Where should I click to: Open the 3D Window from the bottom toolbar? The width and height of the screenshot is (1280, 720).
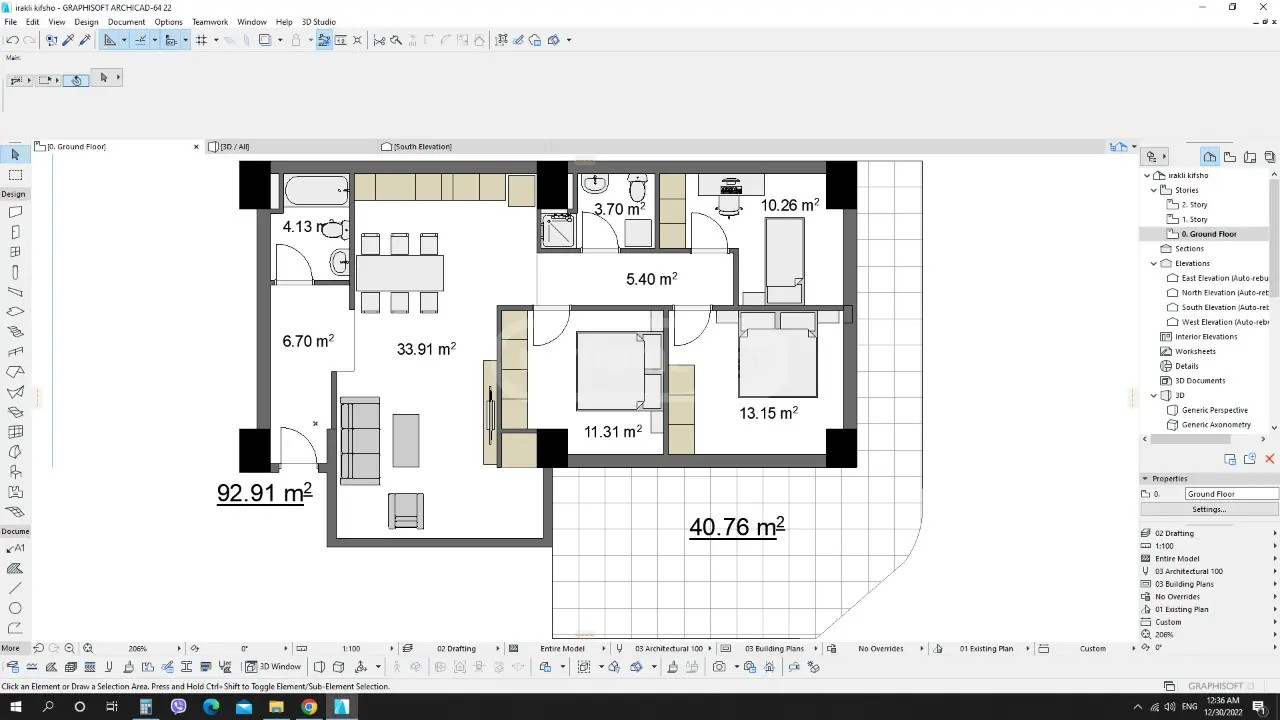point(274,667)
